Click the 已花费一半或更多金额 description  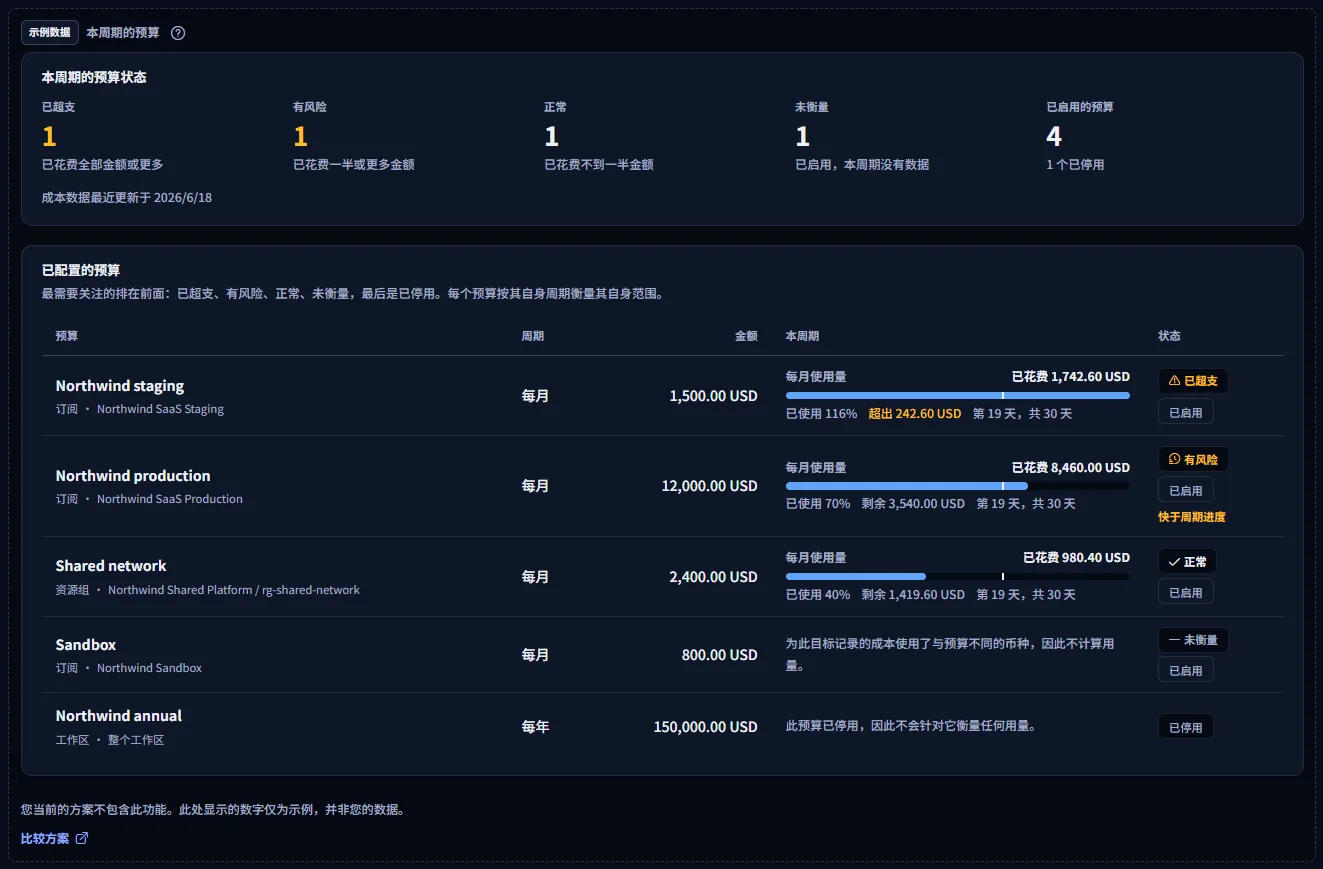tap(354, 165)
